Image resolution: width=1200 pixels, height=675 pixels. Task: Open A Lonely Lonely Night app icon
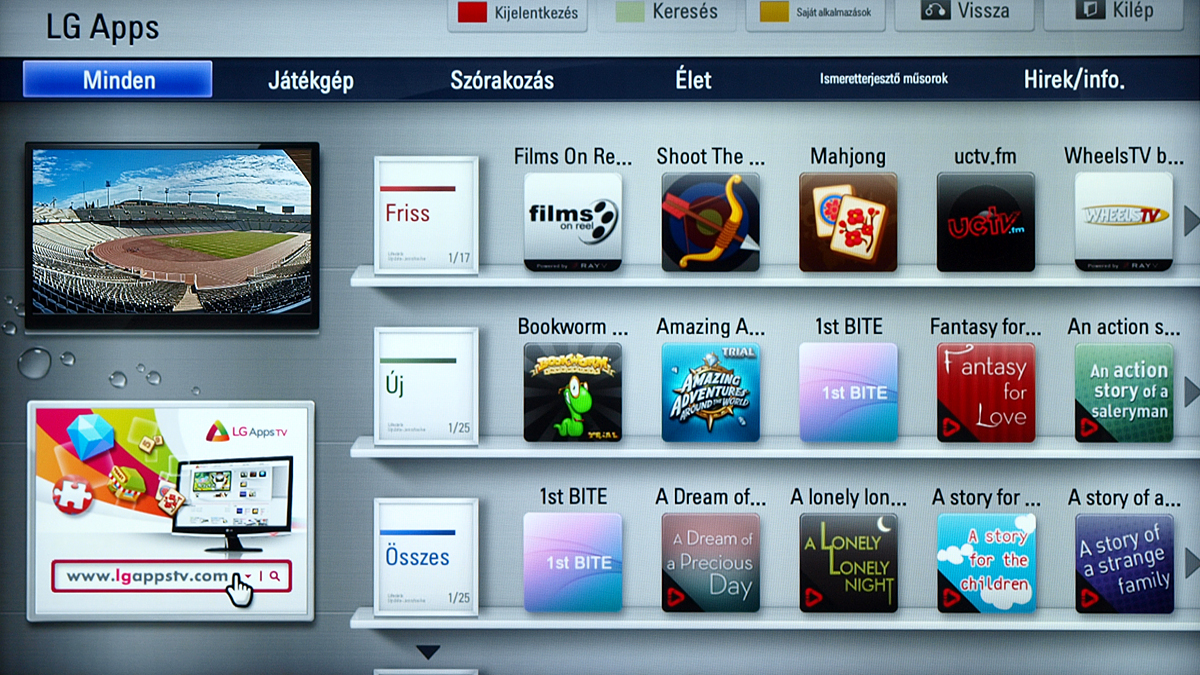(x=849, y=563)
